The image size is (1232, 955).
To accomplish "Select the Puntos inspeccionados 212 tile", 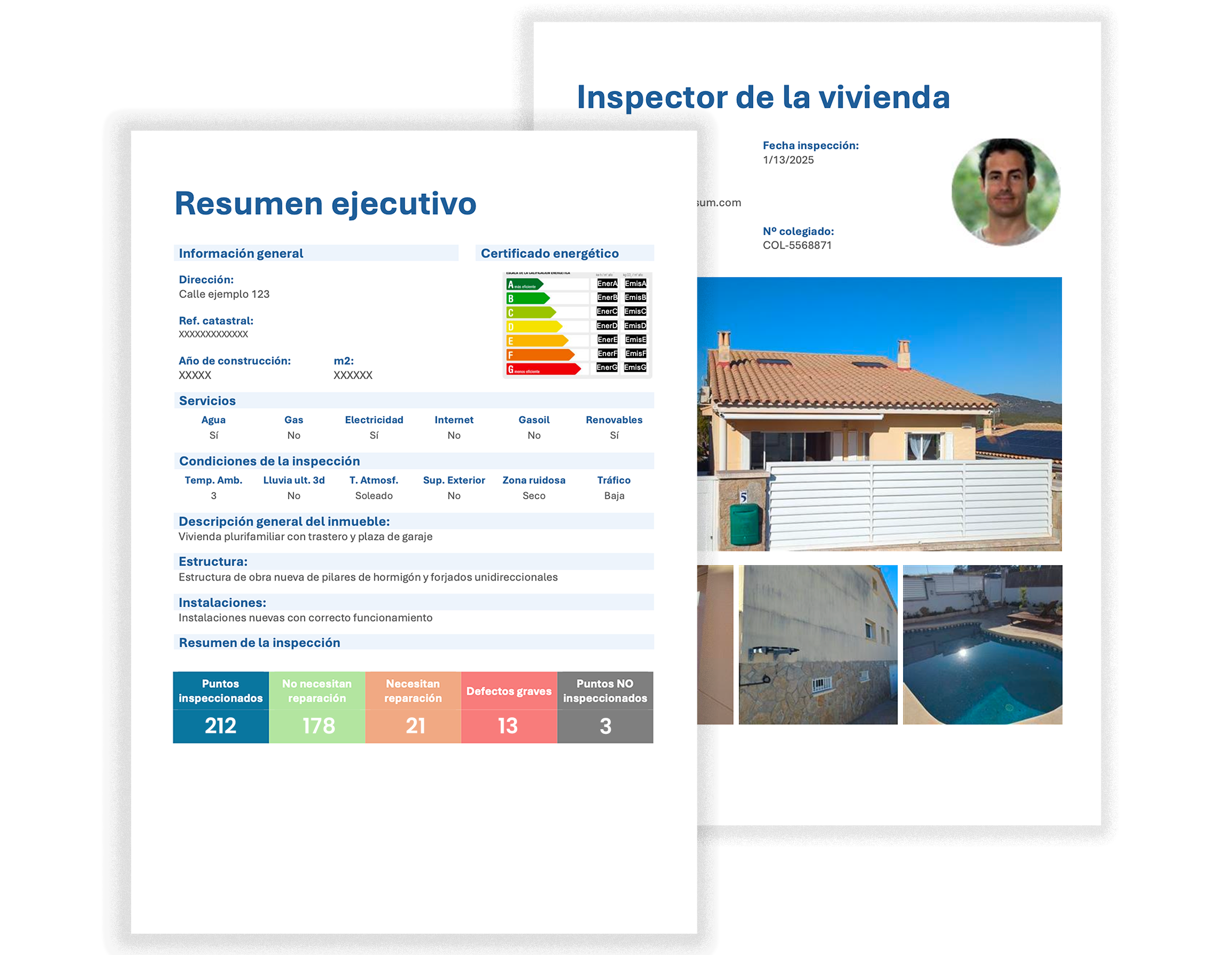I will point(221,707).
